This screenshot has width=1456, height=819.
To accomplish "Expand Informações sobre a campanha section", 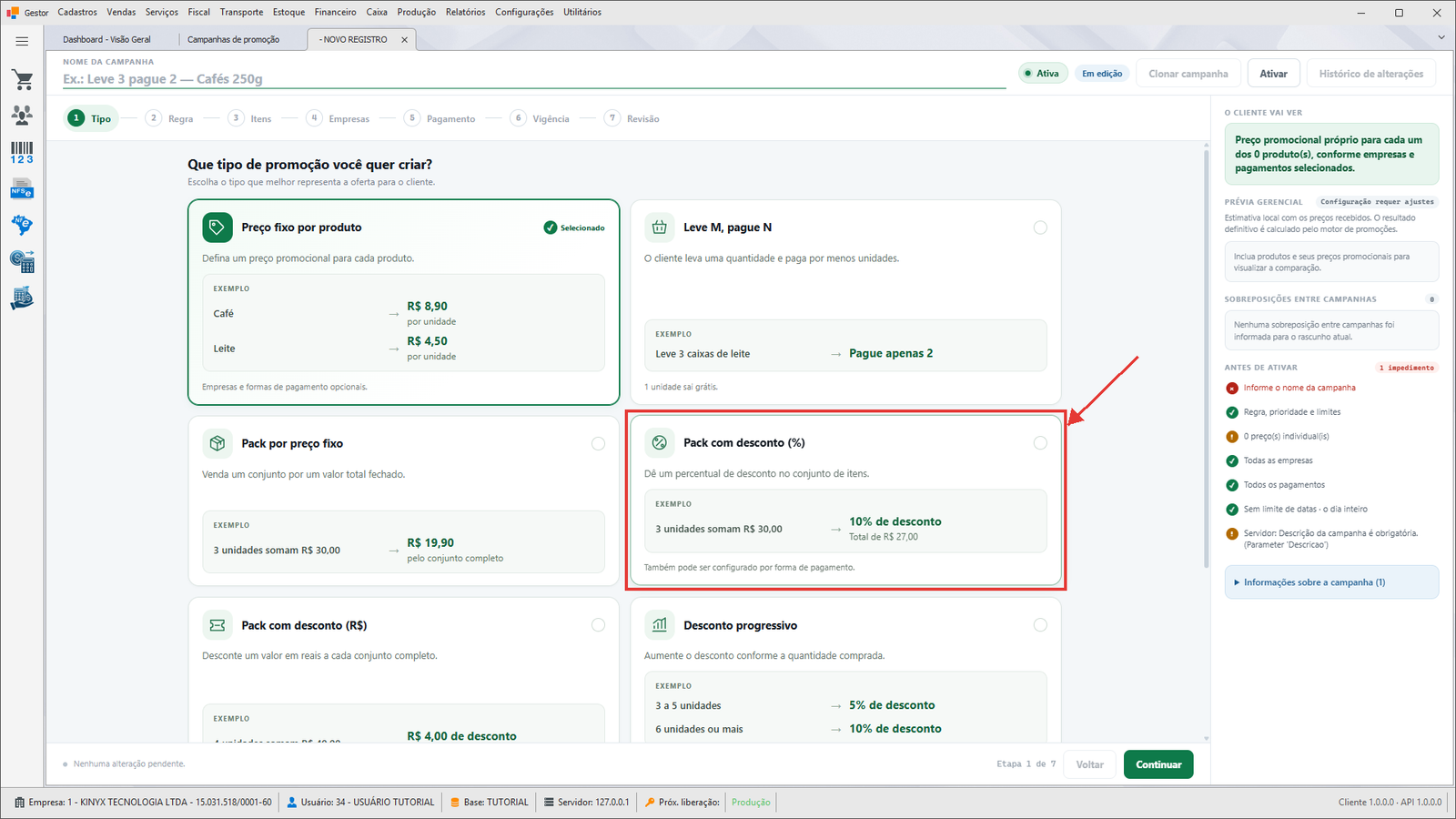I will tap(1331, 582).
